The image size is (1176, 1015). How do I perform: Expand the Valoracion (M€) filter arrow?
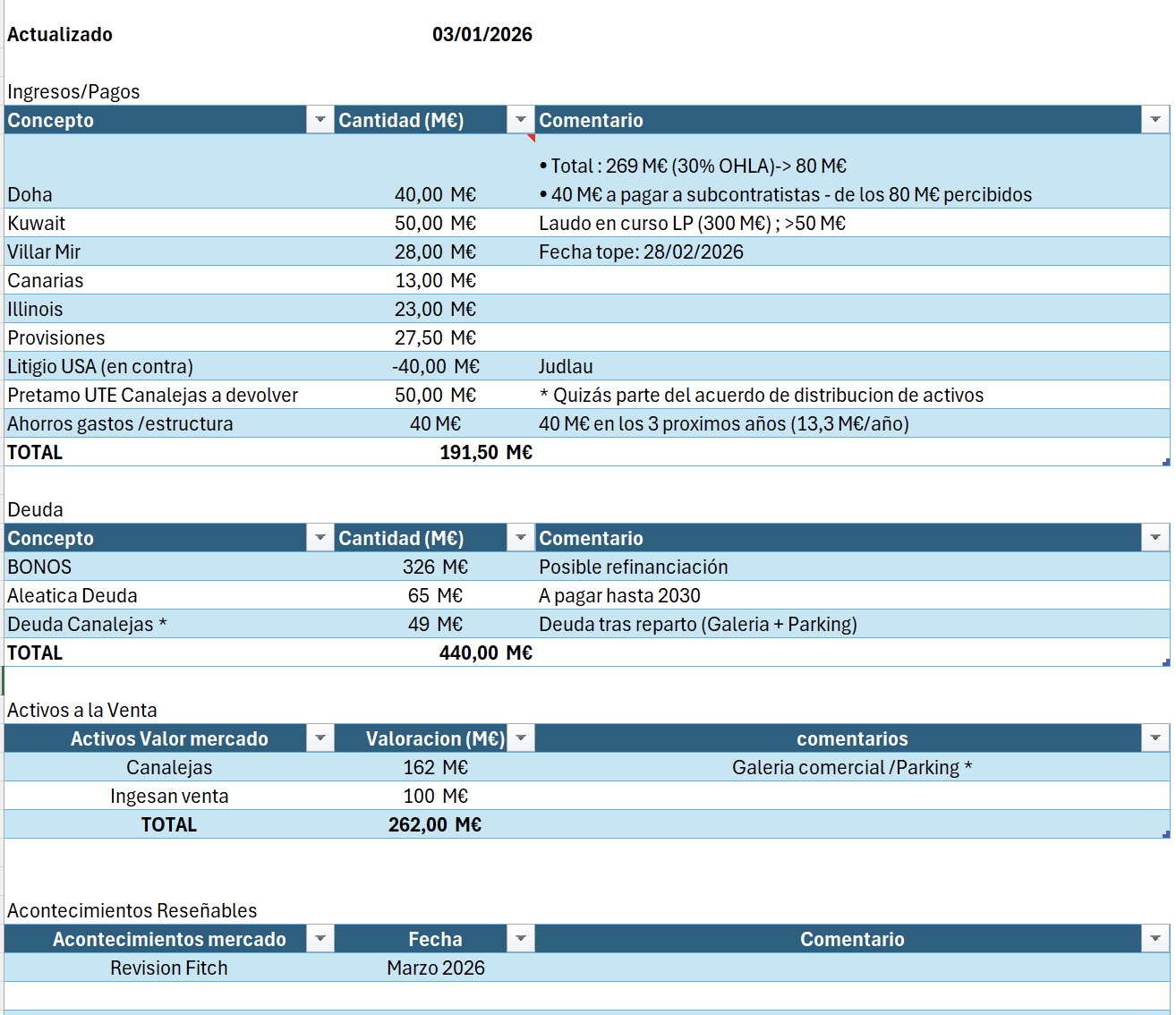[x=520, y=738]
